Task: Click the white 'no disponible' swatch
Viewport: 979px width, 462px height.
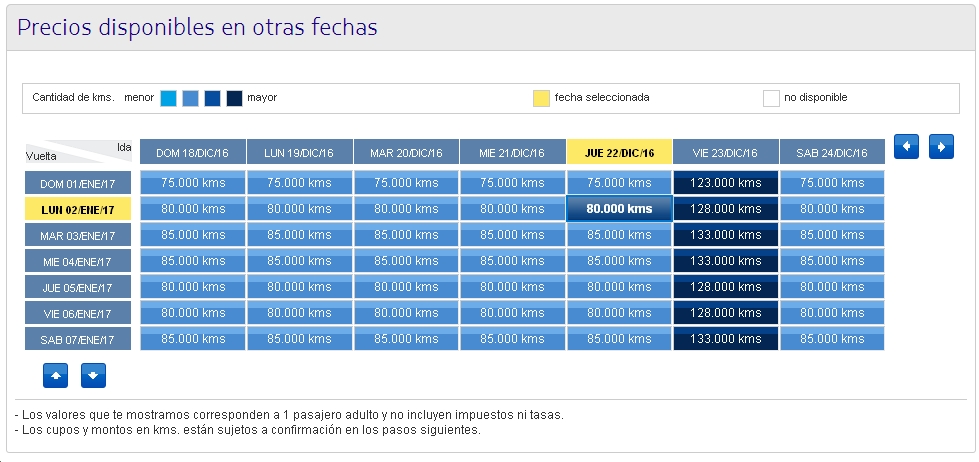Action: click(771, 98)
